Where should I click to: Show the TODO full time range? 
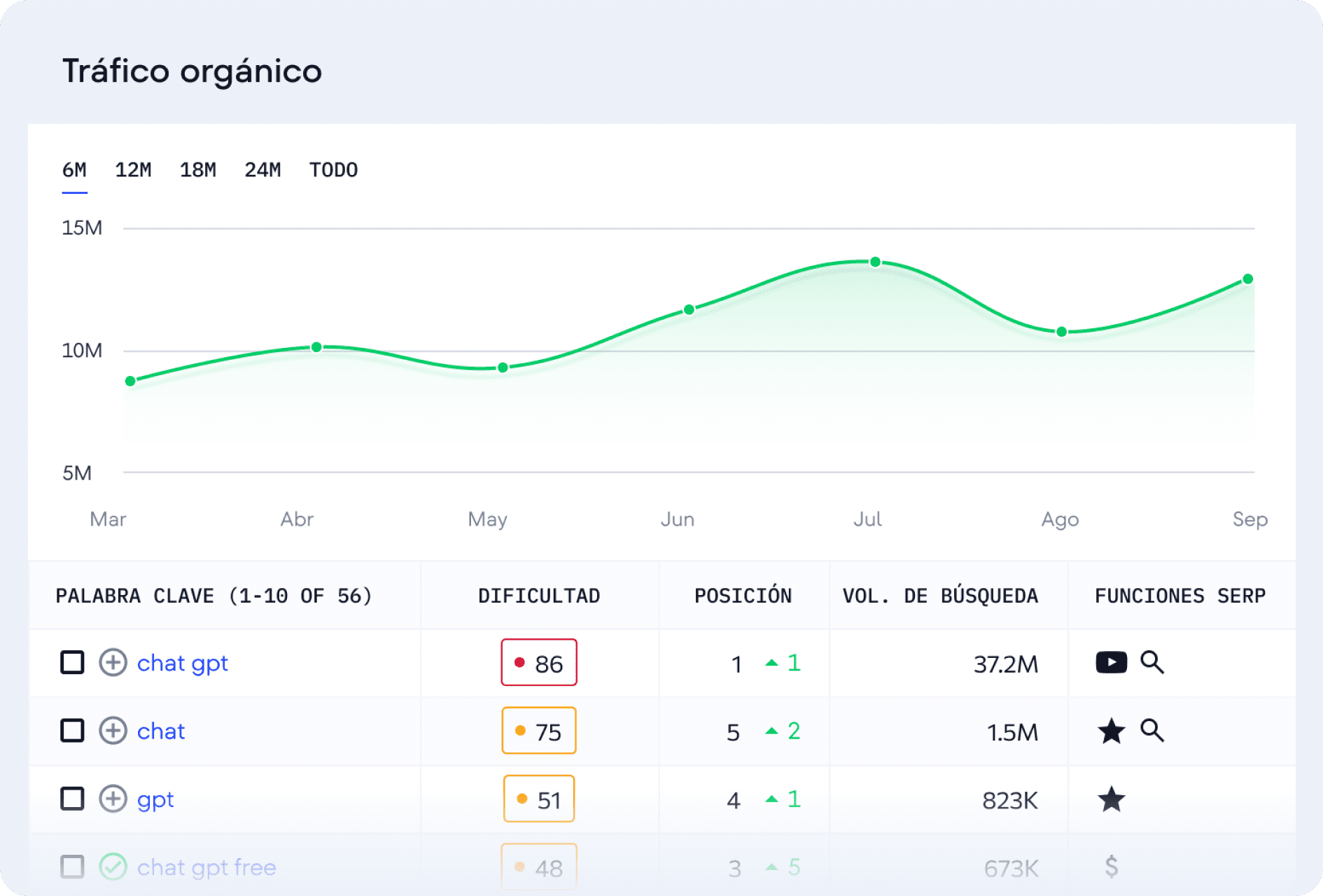tap(334, 170)
